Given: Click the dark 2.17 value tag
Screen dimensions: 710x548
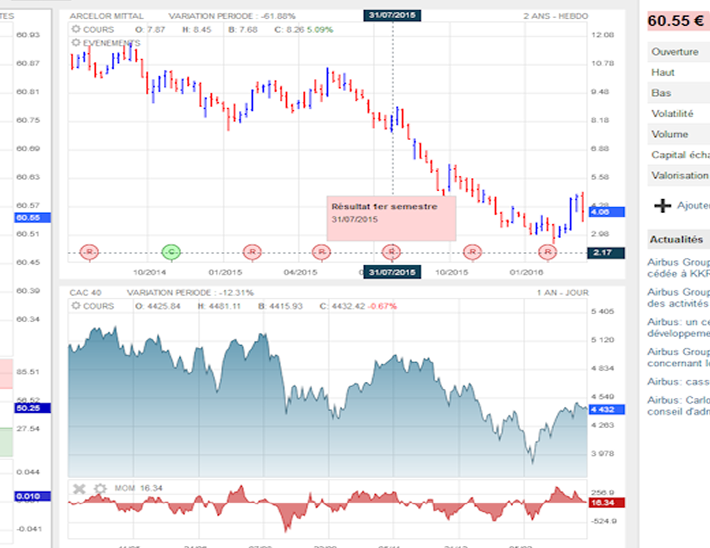Looking at the screenshot, I should click(606, 253).
